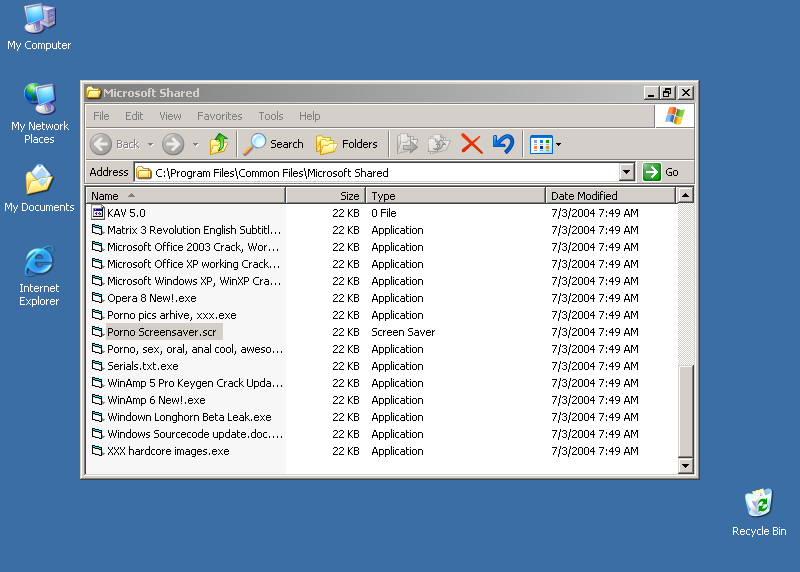The height and width of the screenshot is (572, 800).
Task: Click the Copy To toolbar icon
Action: click(x=439, y=144)
